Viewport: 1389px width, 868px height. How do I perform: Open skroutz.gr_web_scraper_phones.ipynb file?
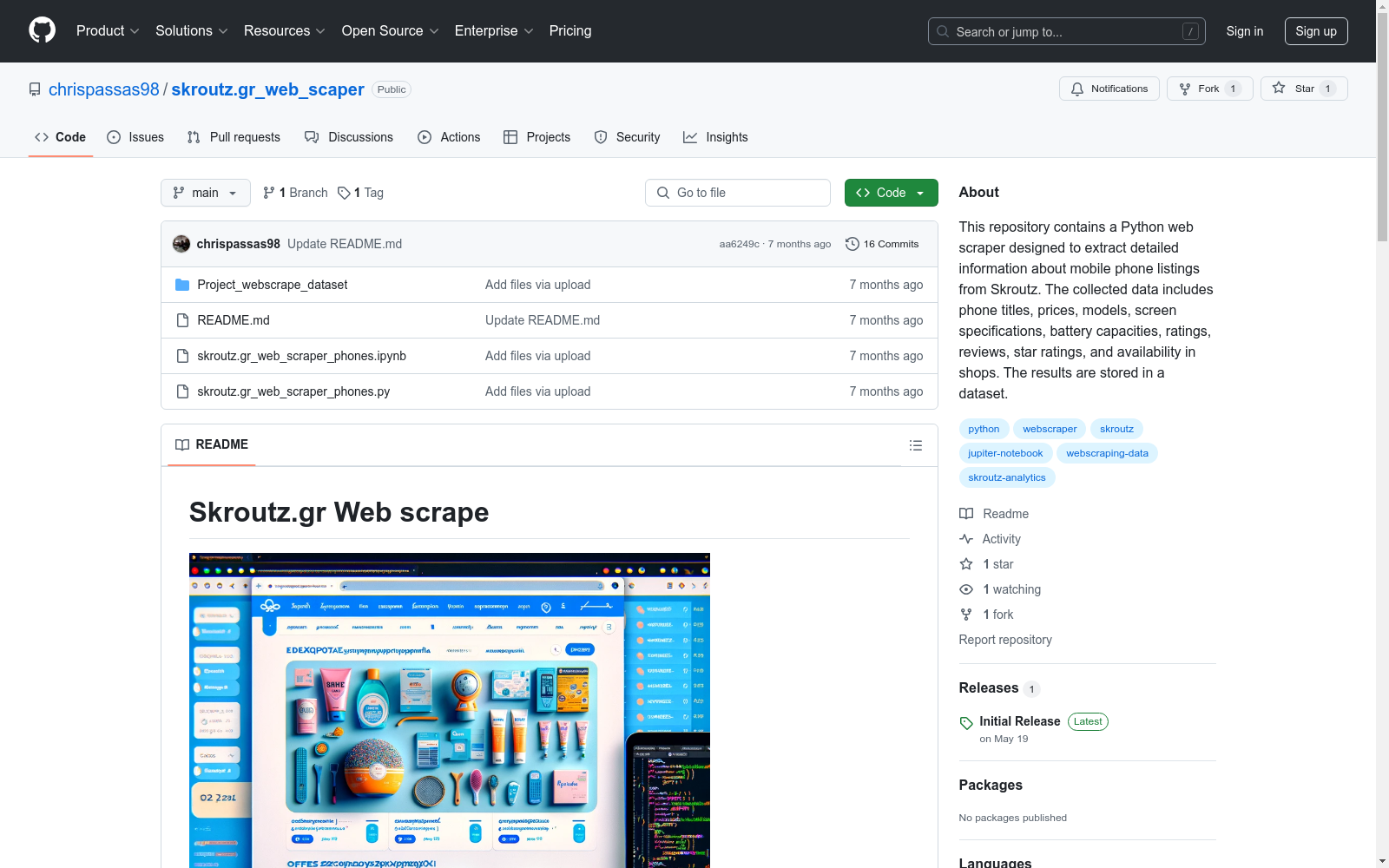301,356
